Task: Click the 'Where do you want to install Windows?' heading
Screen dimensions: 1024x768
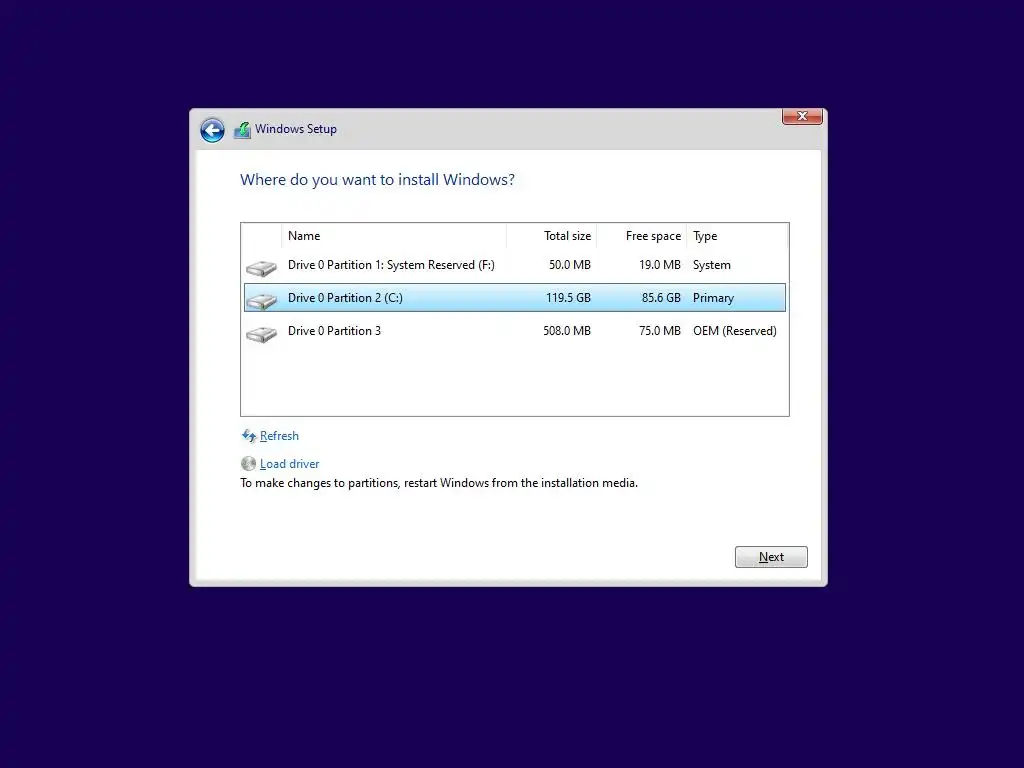Action: click(377, 180)
